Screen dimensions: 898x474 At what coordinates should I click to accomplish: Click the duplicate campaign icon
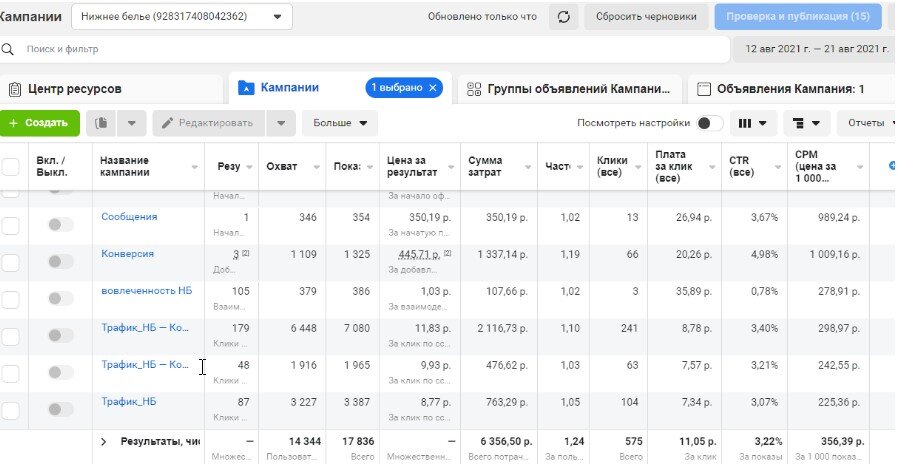[x=101, y=123]
